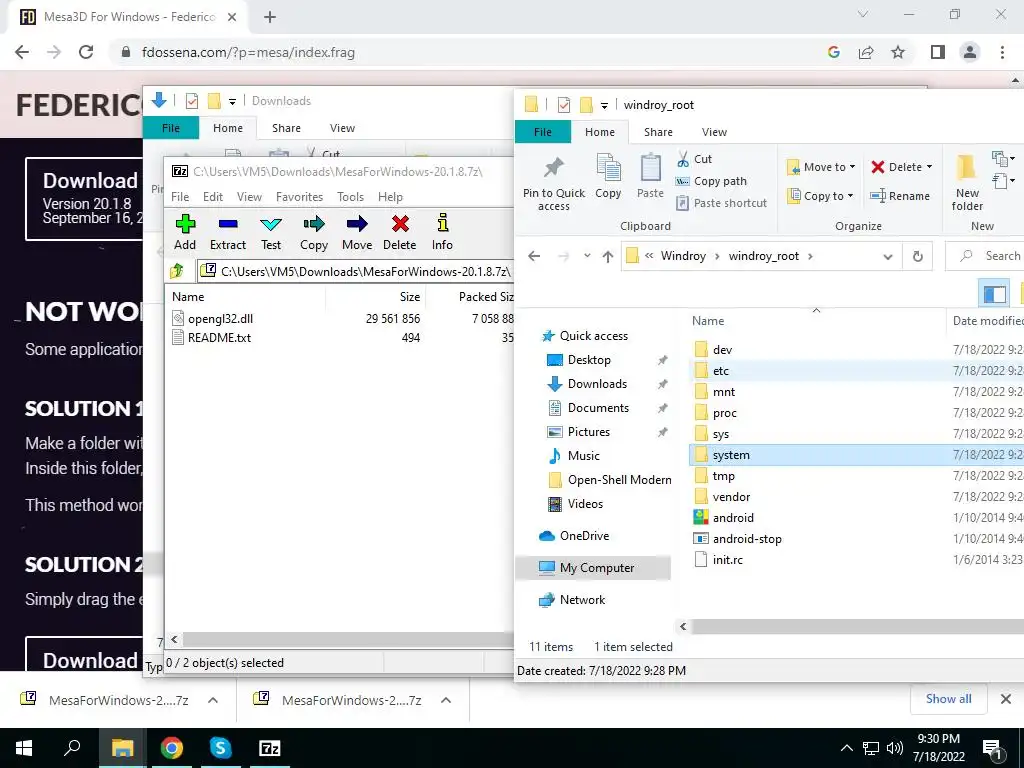
Task: Click the Chrome address bar URL
Action: [x=248, y=52]
